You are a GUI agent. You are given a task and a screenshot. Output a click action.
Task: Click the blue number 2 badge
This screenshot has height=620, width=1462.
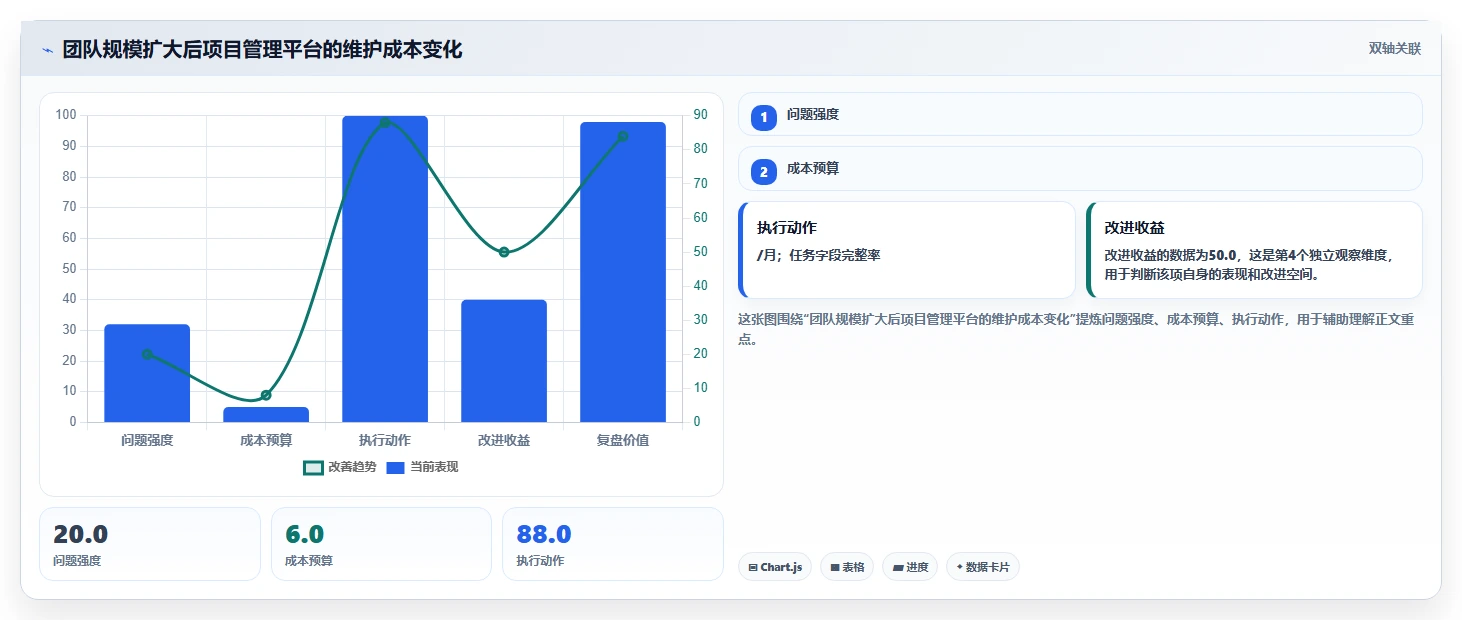(x=764, y=172)
